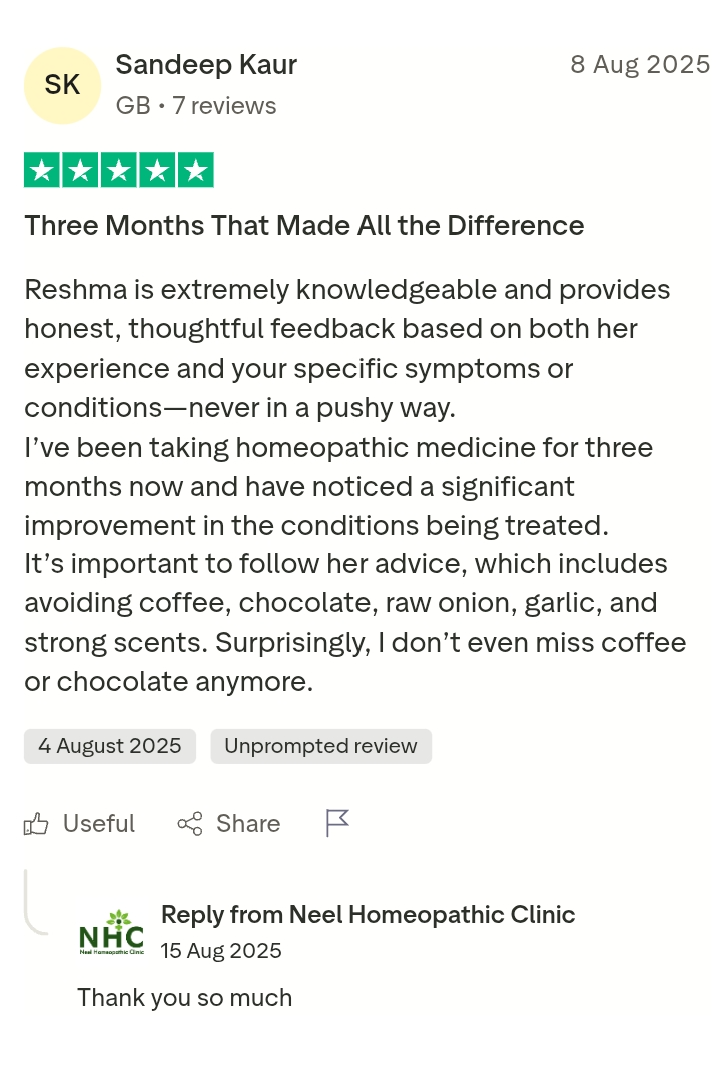This screenshot has width=720, height=1082.
Task: Click the "Unprompted review" badge
Action: click(x=321, y=746)
